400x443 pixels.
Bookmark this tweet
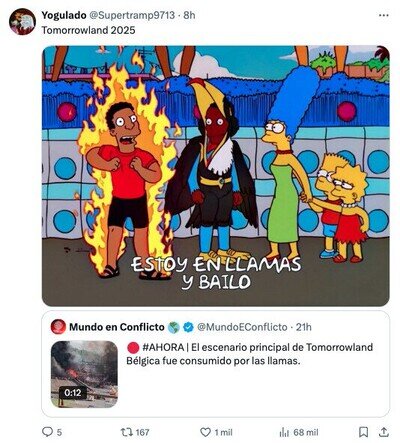(x=363, y=432)
